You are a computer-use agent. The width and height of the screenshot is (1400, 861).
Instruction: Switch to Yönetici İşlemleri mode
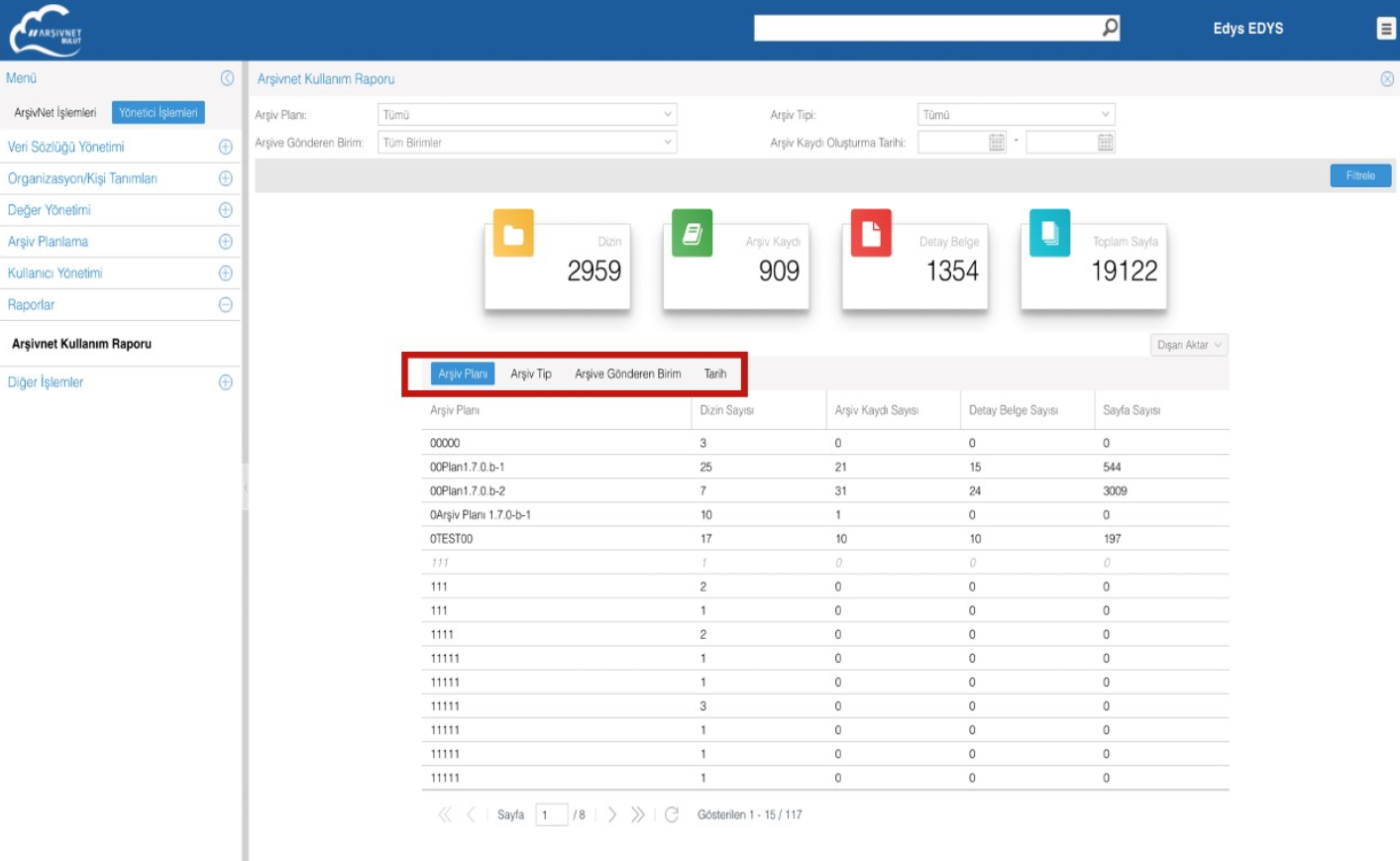pyautogui.click(x=158, y=113)
